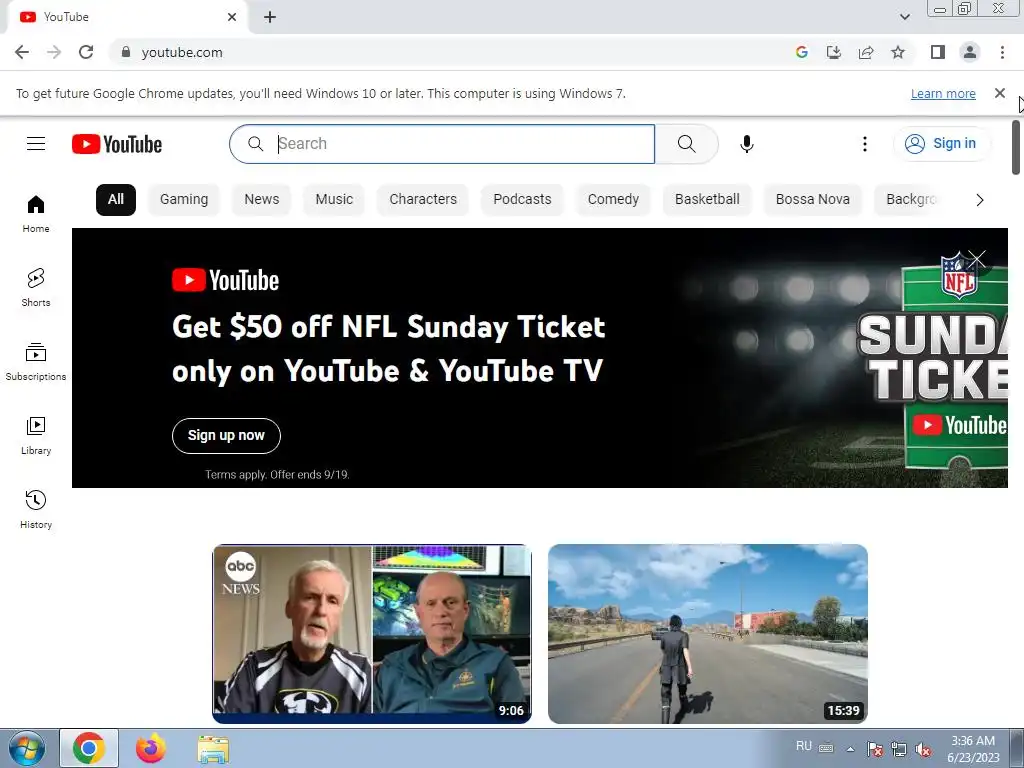The height and width of the screenshot is (768, 1024).
Task: Select the Gaming category chip
Action: click(x=184, y=200)
